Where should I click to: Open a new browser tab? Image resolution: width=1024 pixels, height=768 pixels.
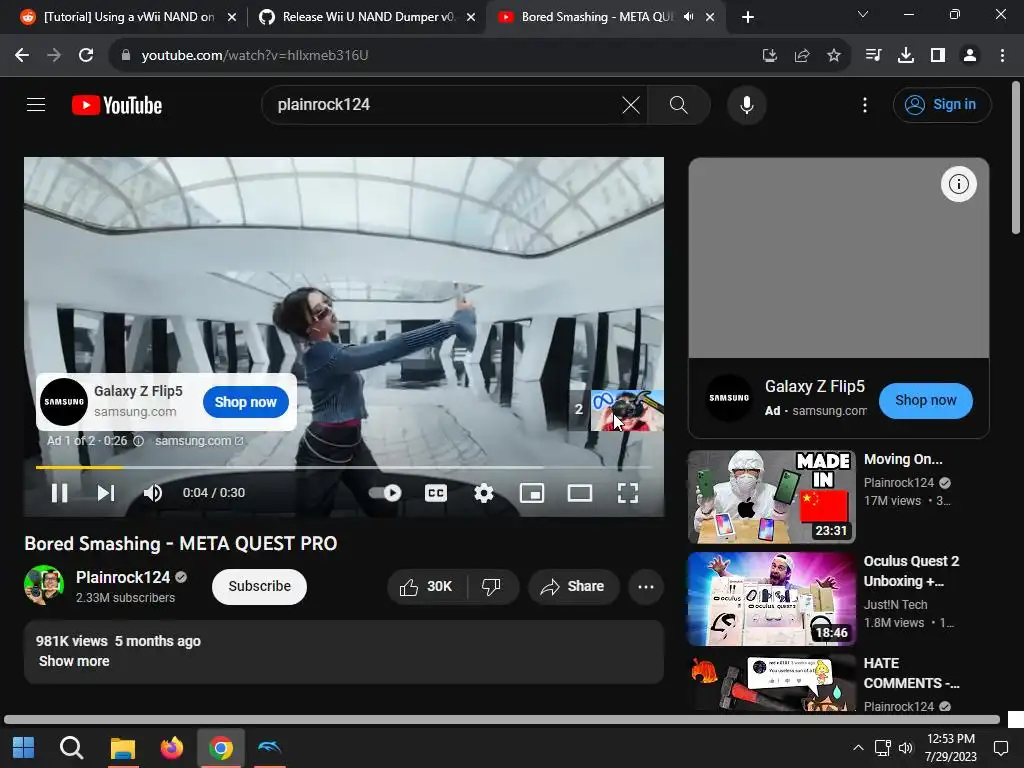pos(748,17)
